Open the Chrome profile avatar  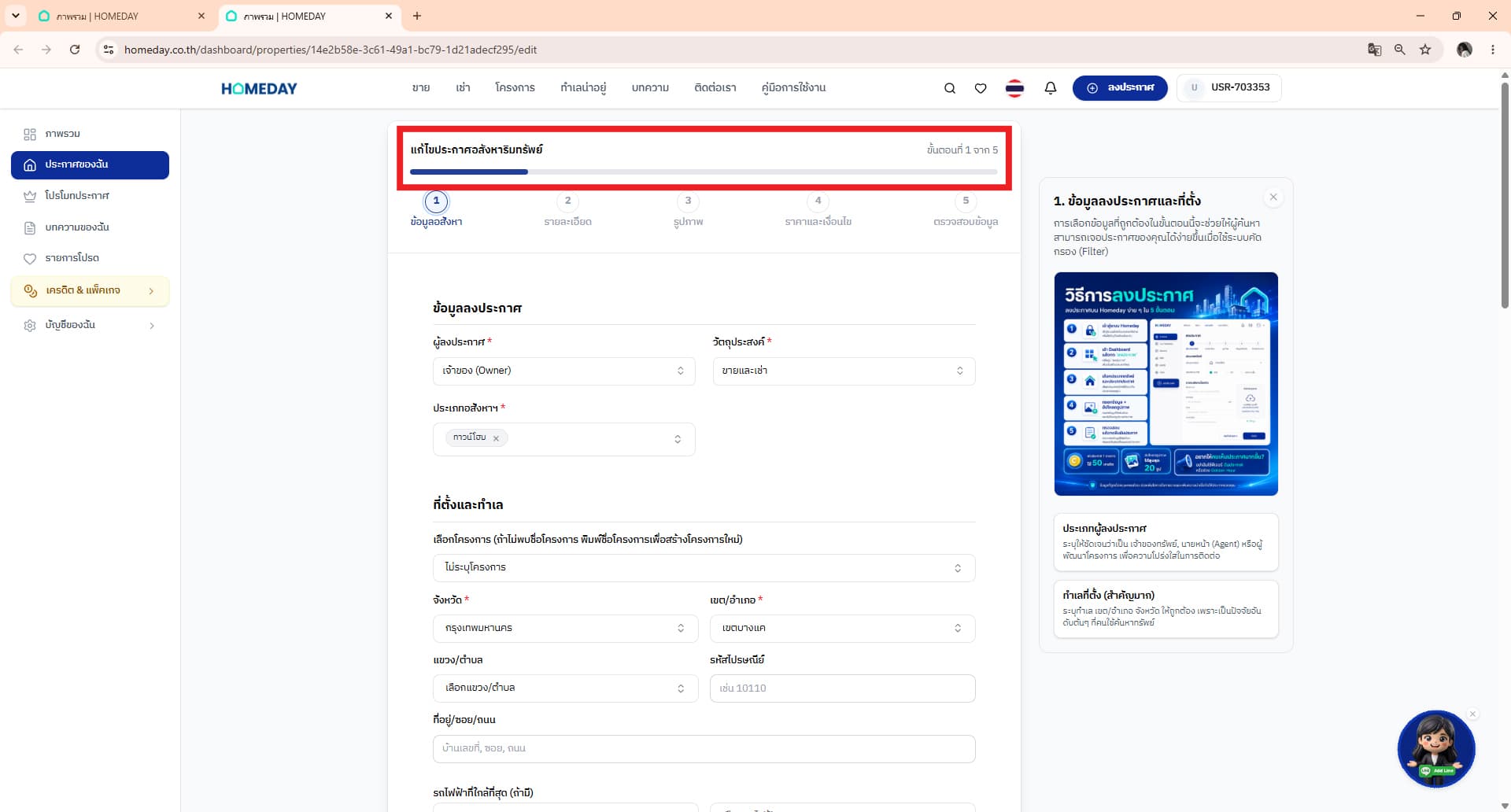click(x=1465, y=50)
